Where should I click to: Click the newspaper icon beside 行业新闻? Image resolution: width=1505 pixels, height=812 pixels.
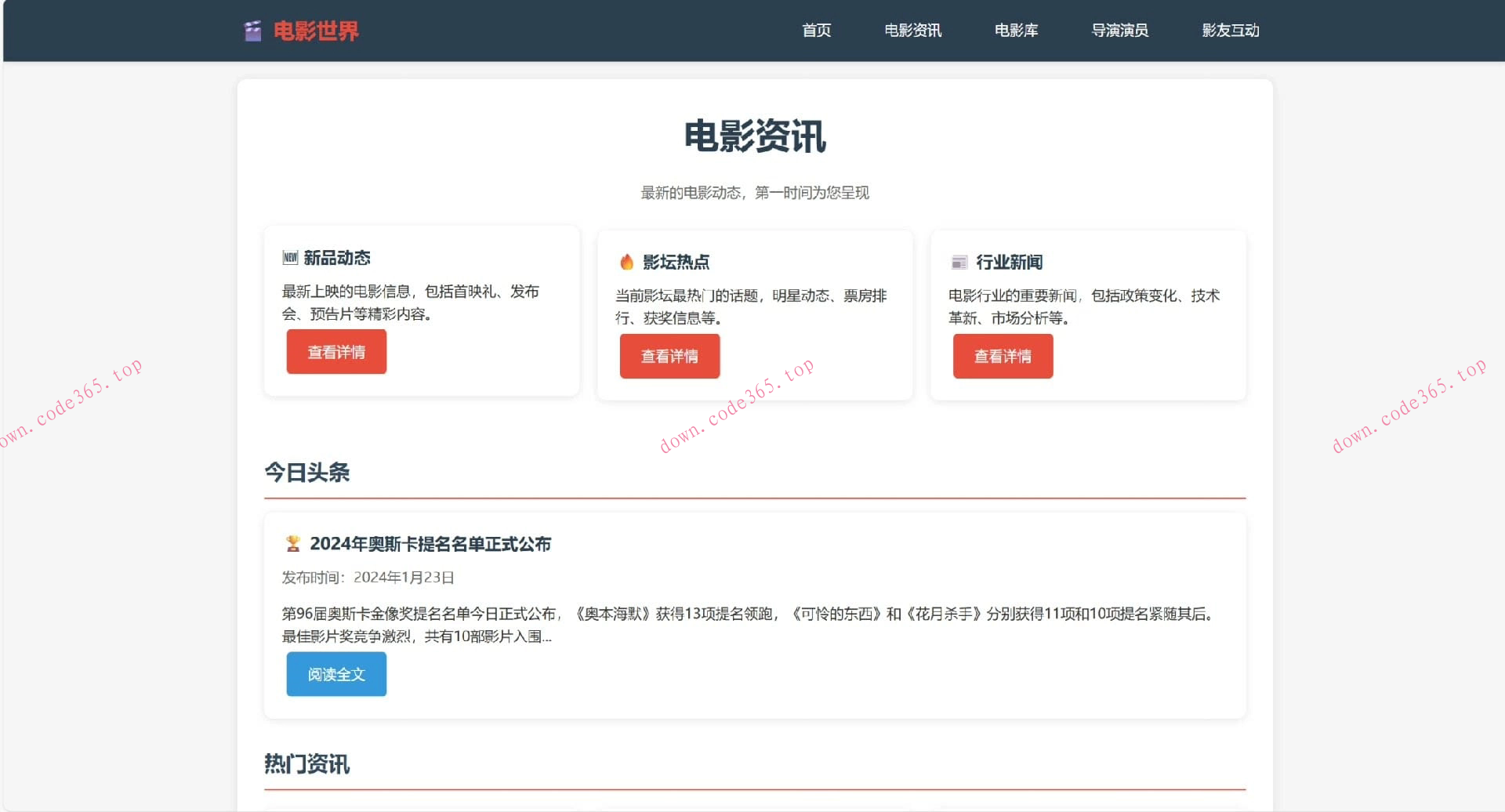pyautogui.click(x=958, y=261)
